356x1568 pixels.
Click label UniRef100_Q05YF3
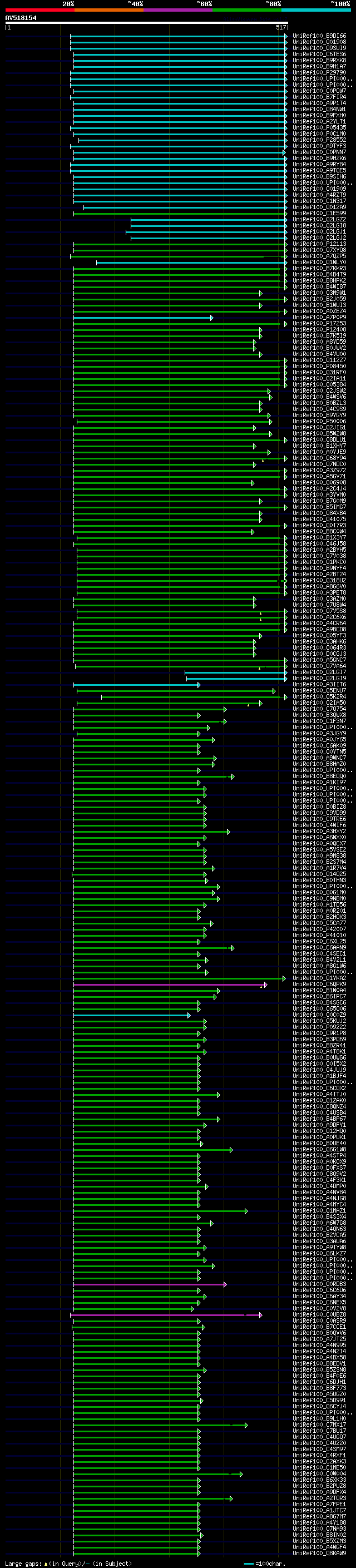(319, 636)
